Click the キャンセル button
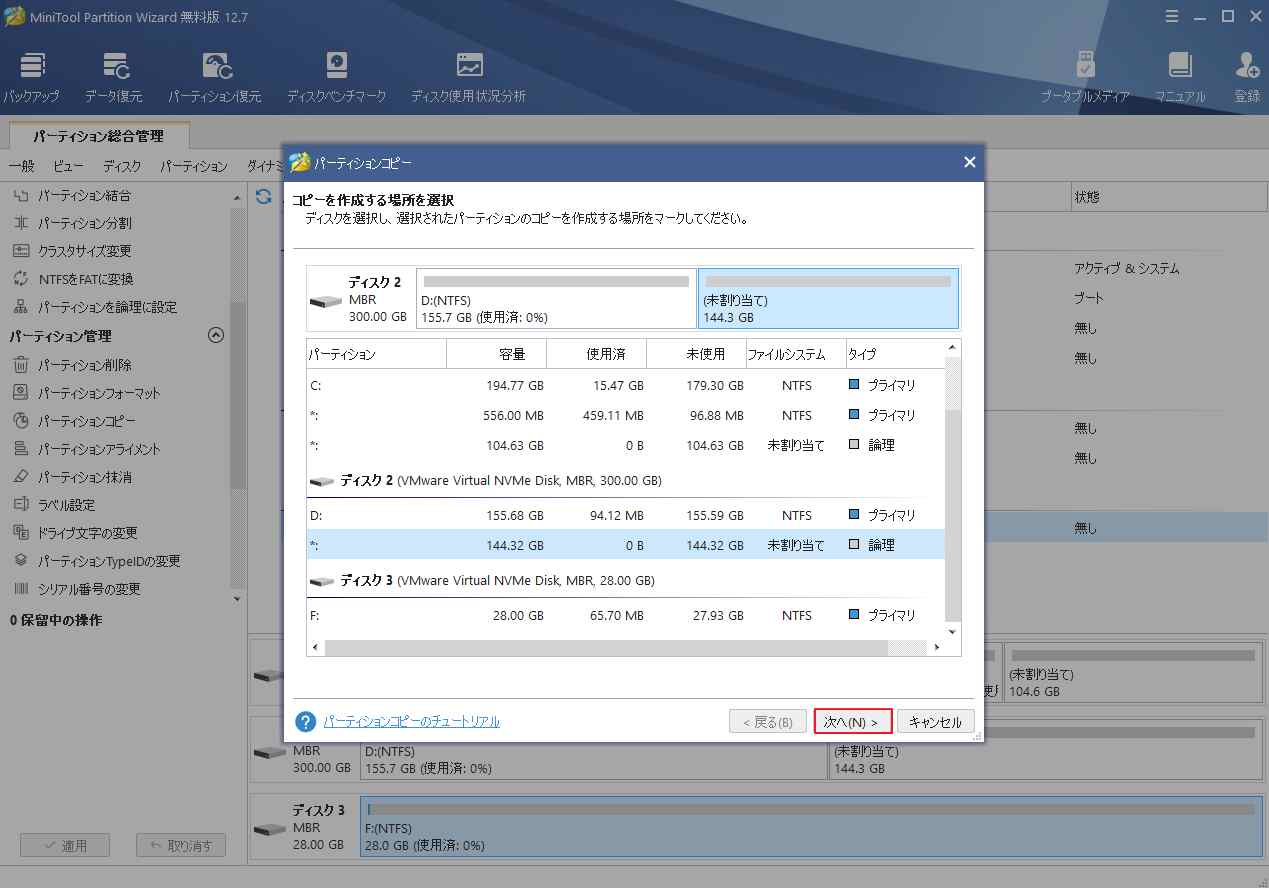This screenshot has height=888, width=1269. (x=934, y=720)
